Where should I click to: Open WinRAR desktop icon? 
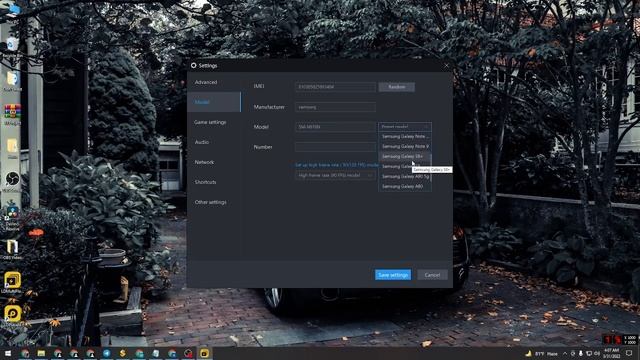(x=12, y=113)
